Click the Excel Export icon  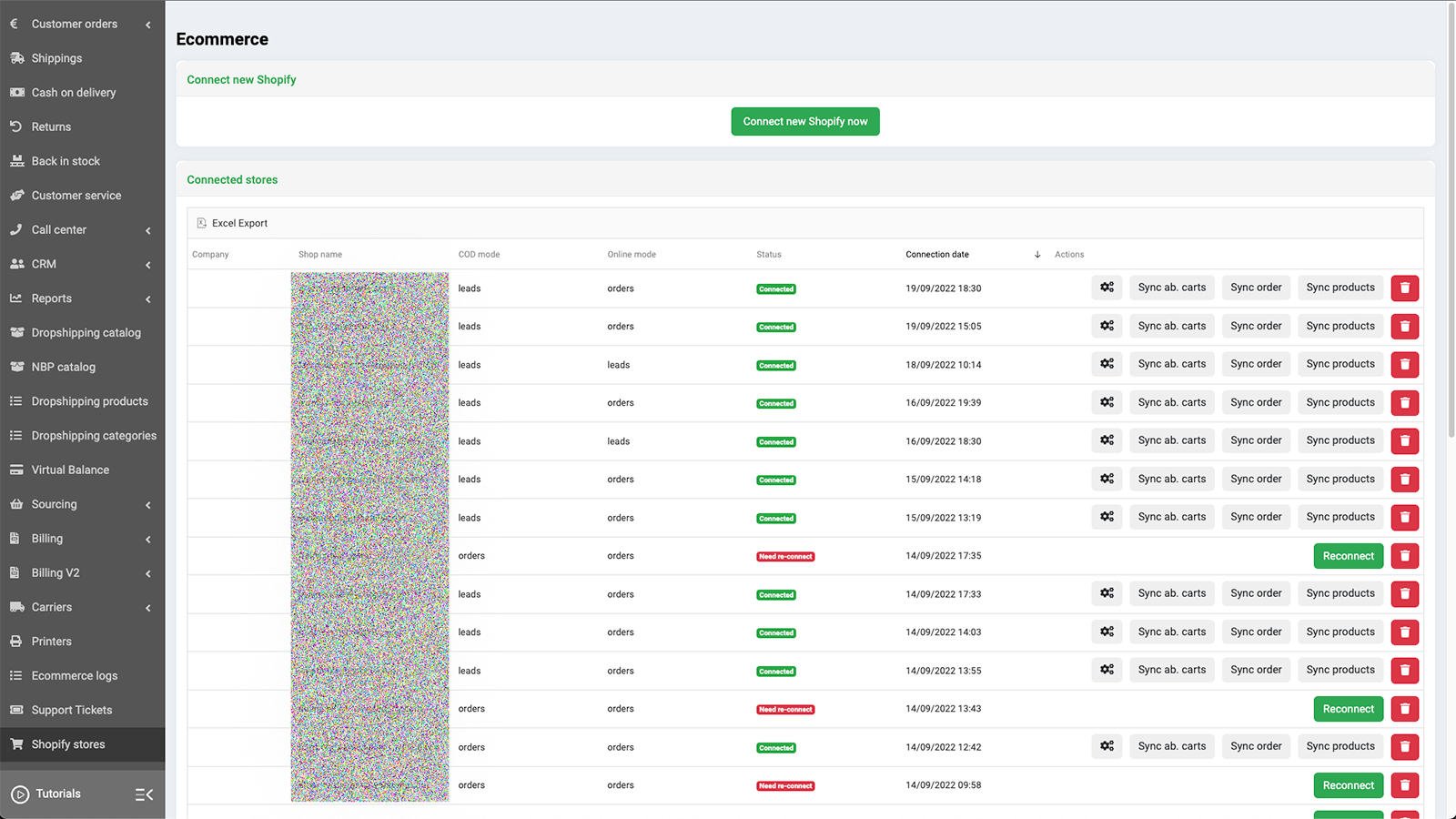click(x=201, y=223)
